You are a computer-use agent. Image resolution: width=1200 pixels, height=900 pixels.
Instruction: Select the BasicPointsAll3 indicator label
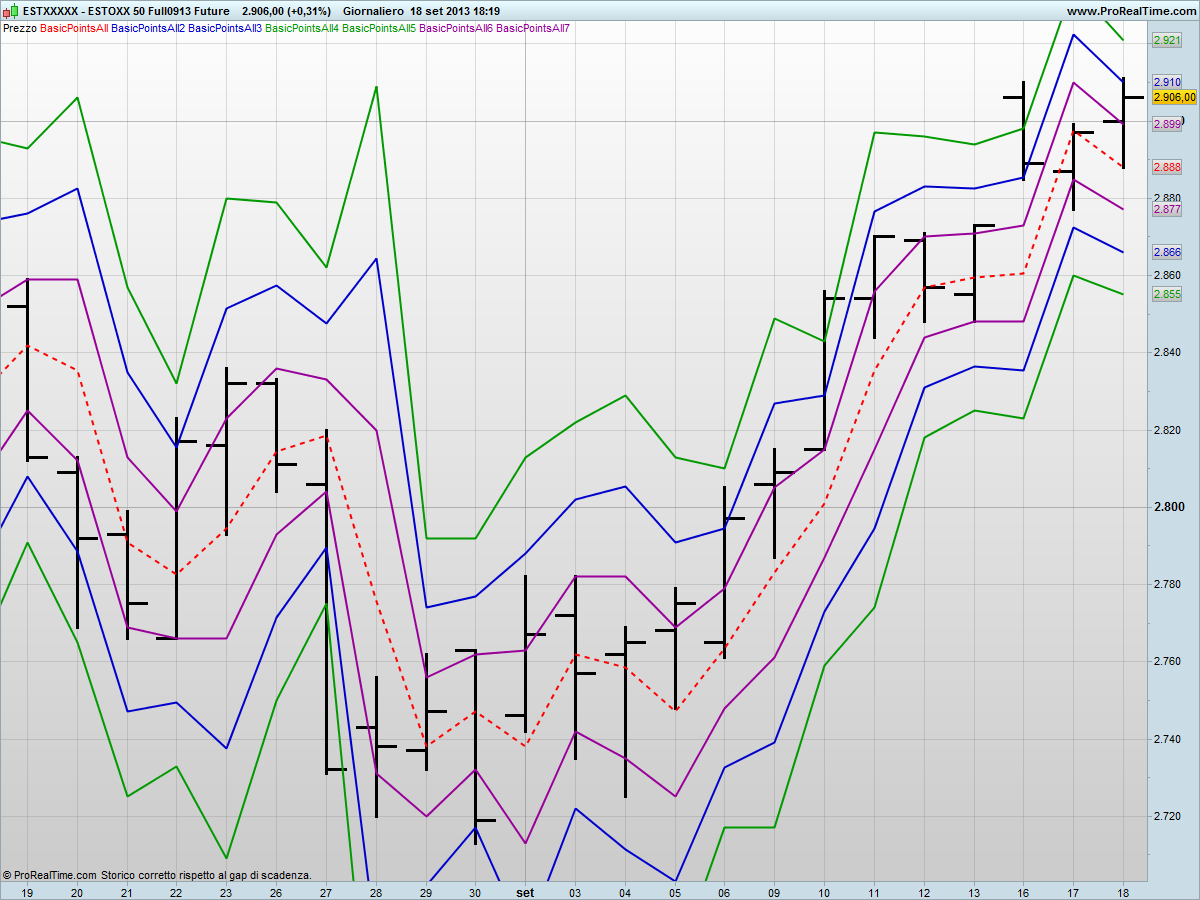coord(225,28)
